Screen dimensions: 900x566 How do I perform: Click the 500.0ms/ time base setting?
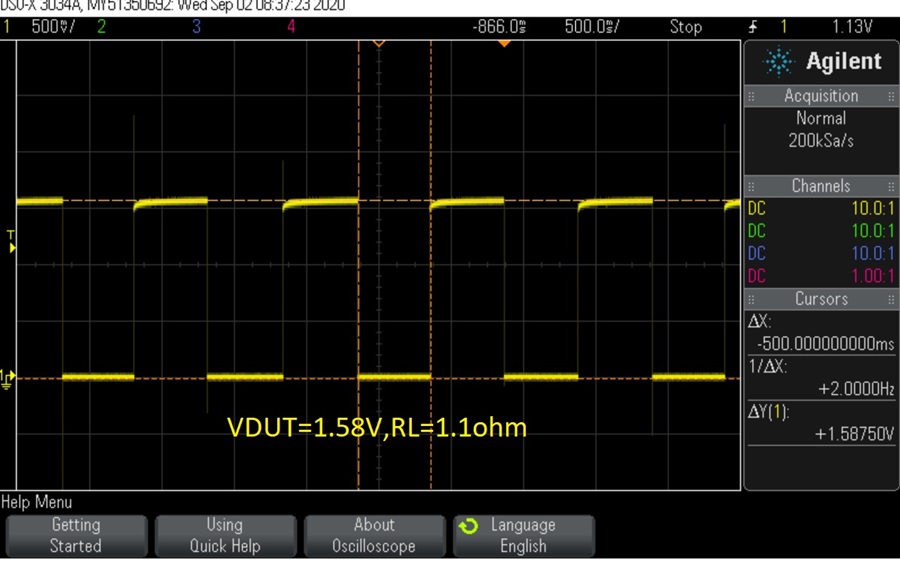(x=592, y=27)
